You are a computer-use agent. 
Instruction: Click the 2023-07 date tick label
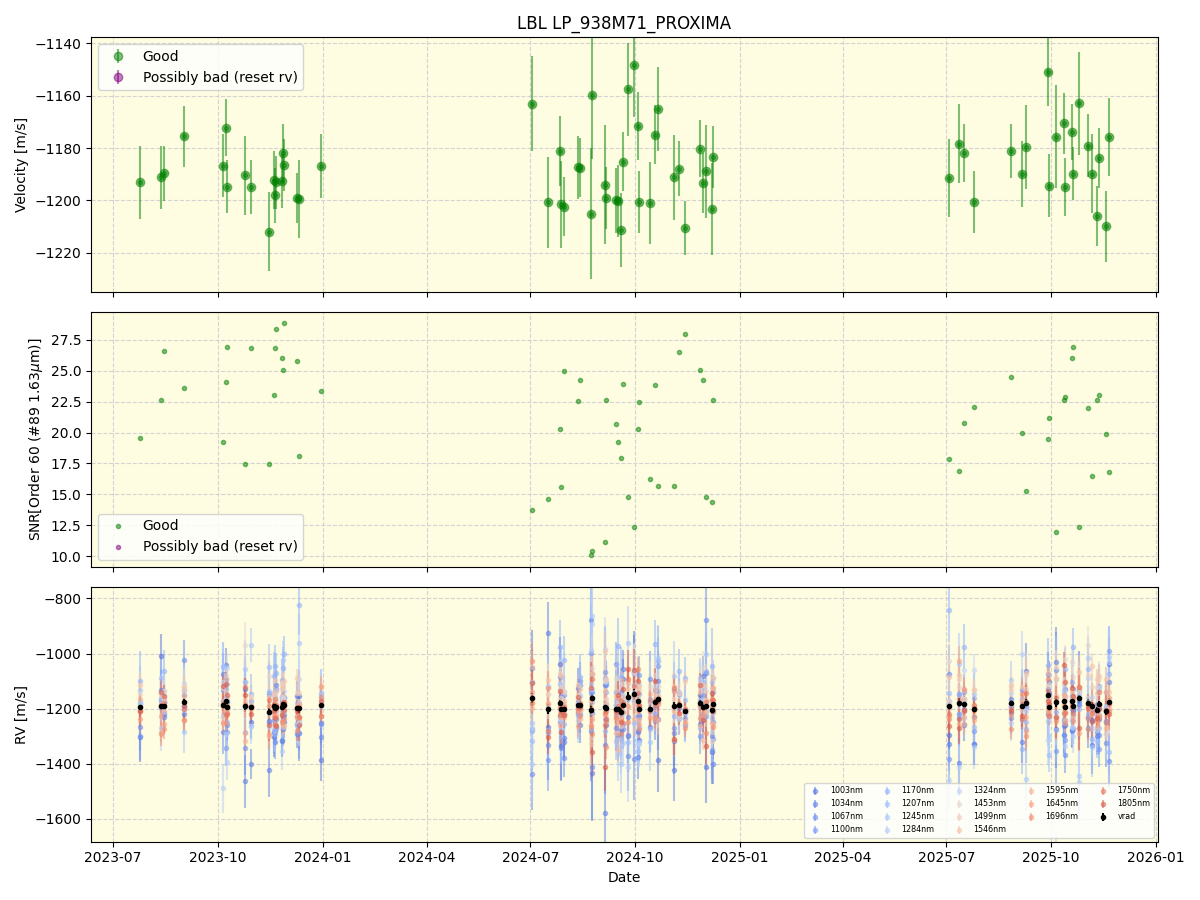coord(113,857)
